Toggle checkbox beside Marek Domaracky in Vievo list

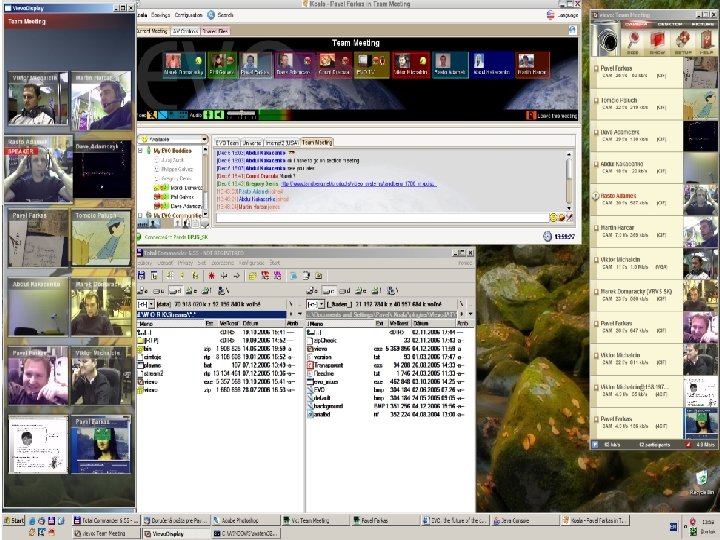click(595, 292)
